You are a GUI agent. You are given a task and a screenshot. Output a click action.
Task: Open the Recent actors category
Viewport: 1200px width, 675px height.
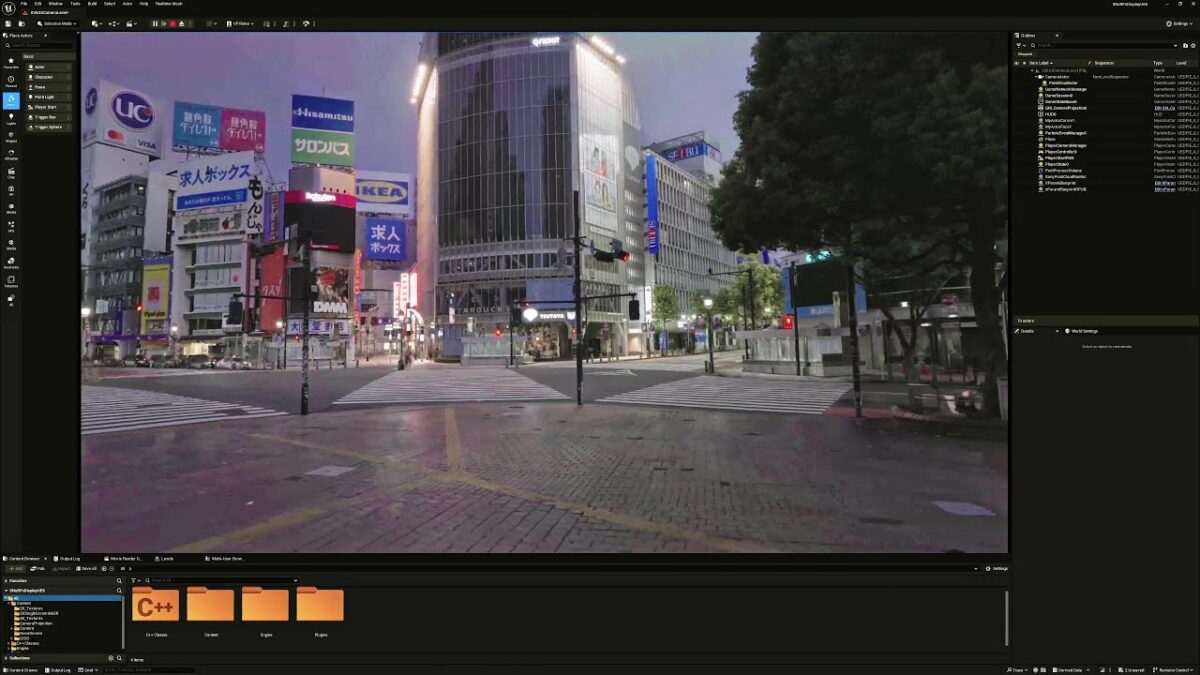pos(11,80)
